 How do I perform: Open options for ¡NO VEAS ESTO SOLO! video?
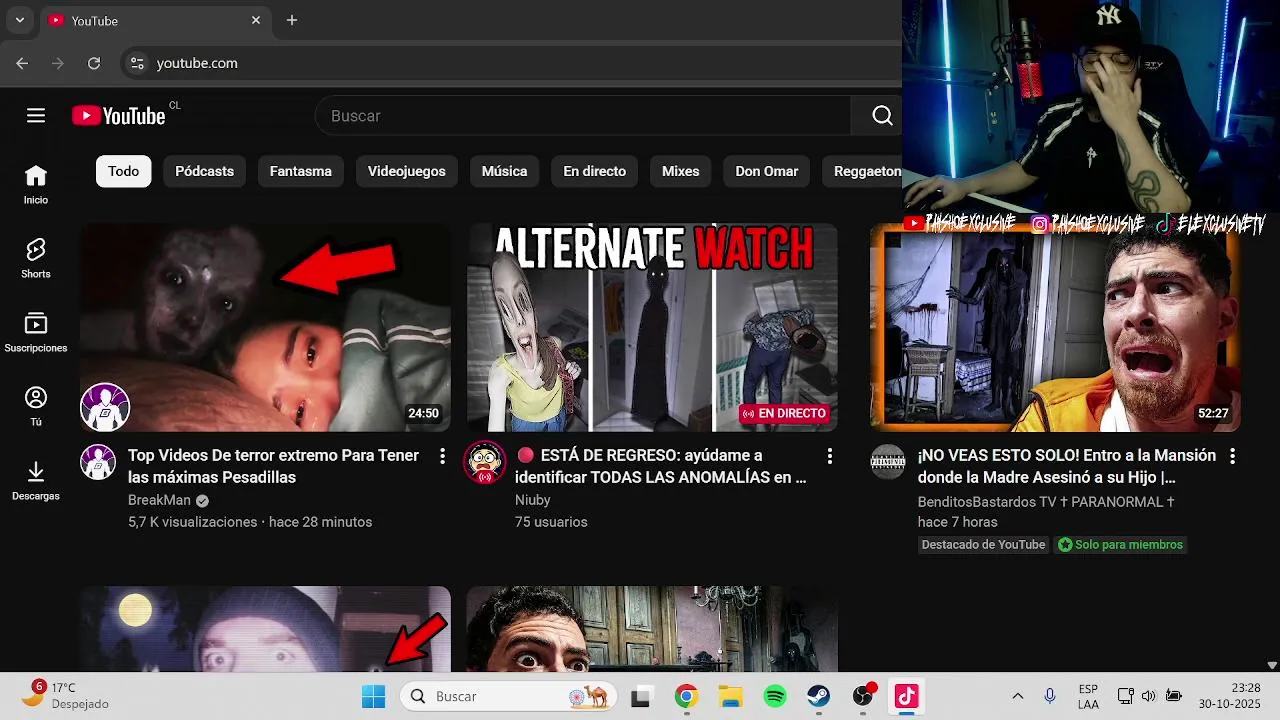[1232, 456]
